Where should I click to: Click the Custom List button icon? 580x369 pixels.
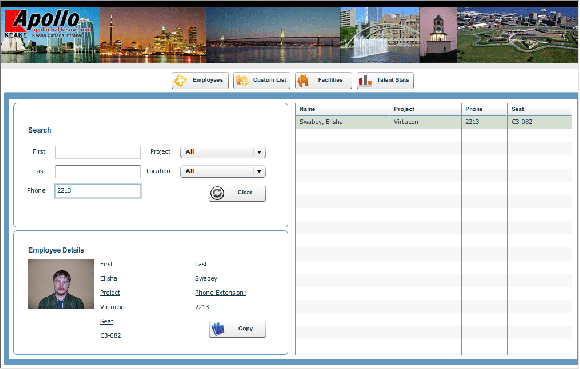(x=242, y=80)
